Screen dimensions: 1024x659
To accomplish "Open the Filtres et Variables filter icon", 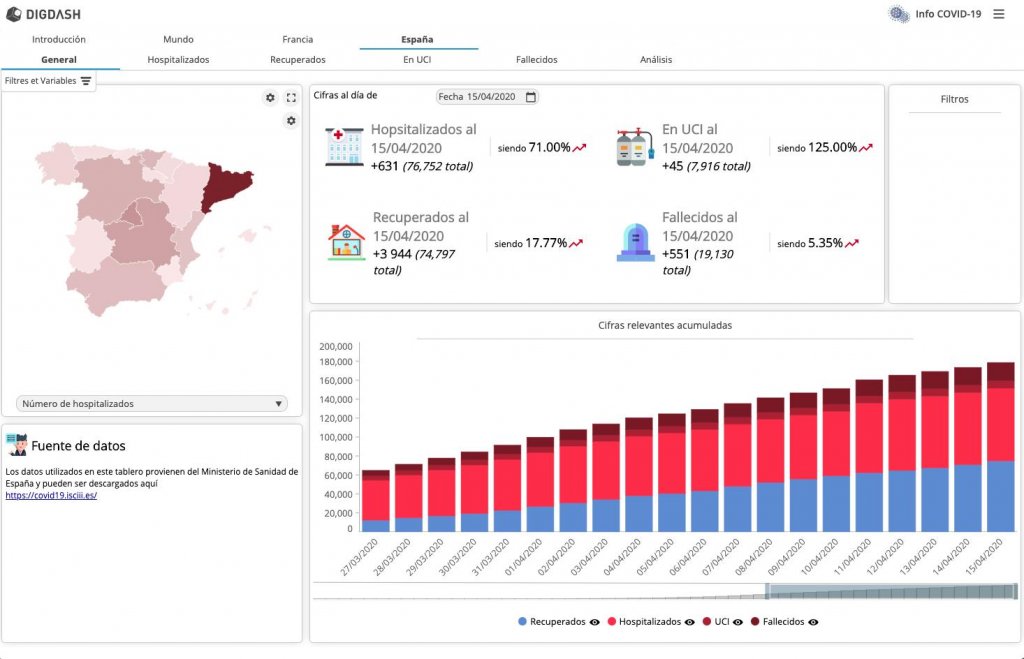I will [86, 81].
